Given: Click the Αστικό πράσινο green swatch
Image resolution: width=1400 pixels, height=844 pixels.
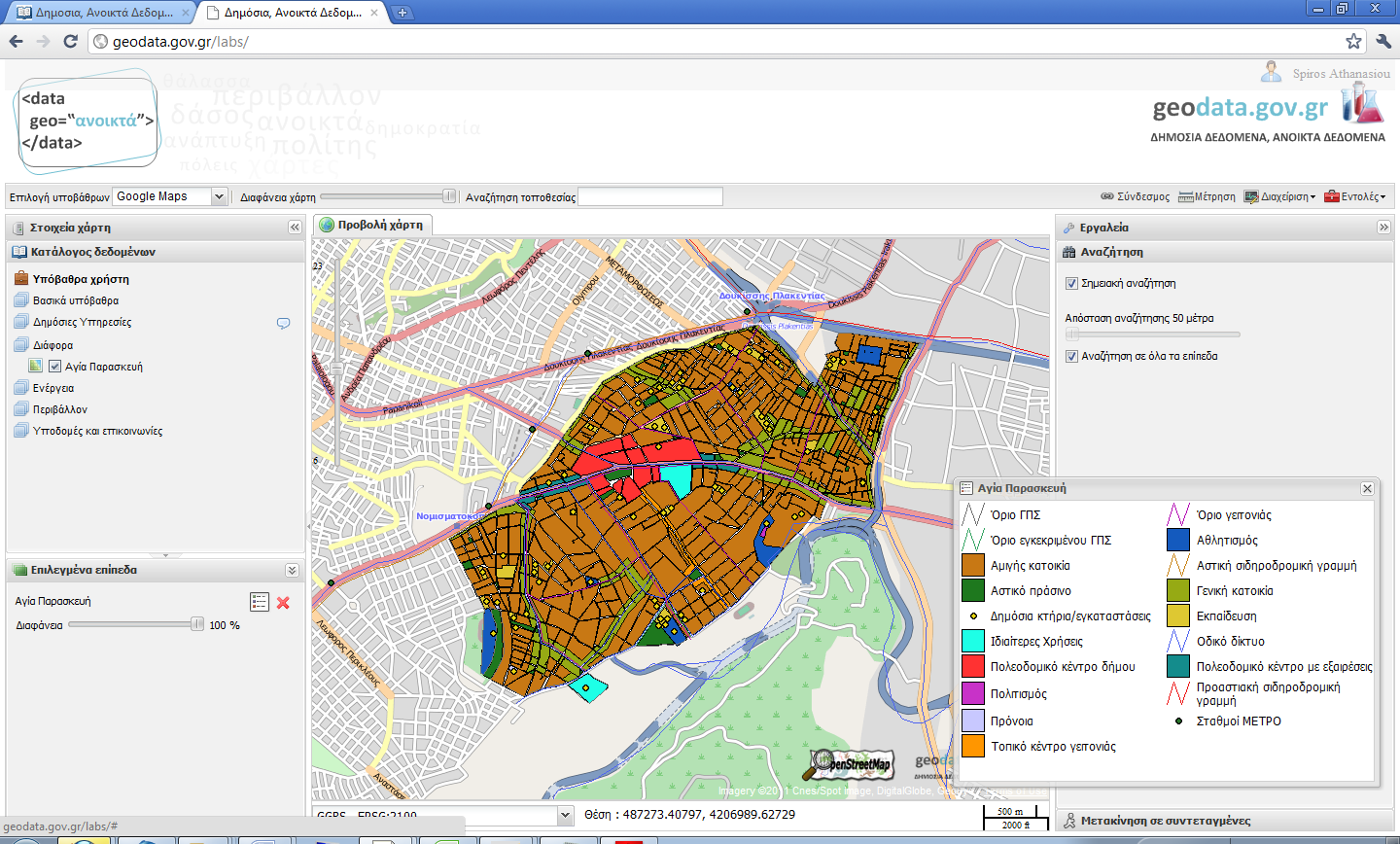Looking at the screenshot, I should click(973, 590).
